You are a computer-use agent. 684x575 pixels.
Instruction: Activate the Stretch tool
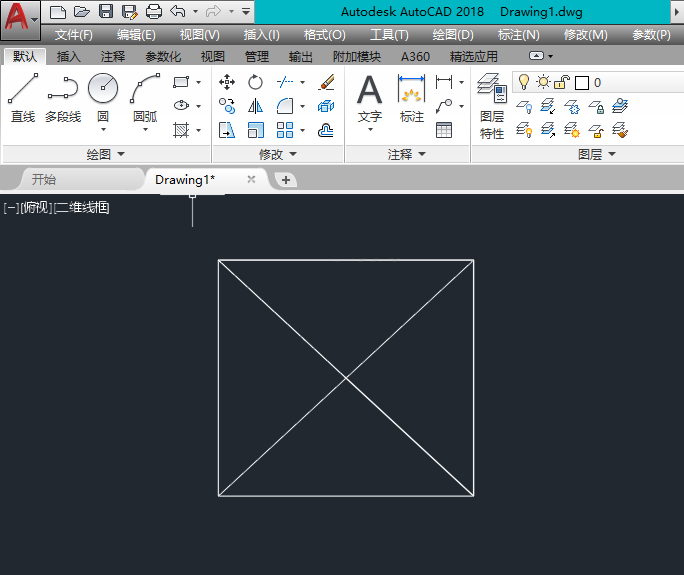(227, 130)
